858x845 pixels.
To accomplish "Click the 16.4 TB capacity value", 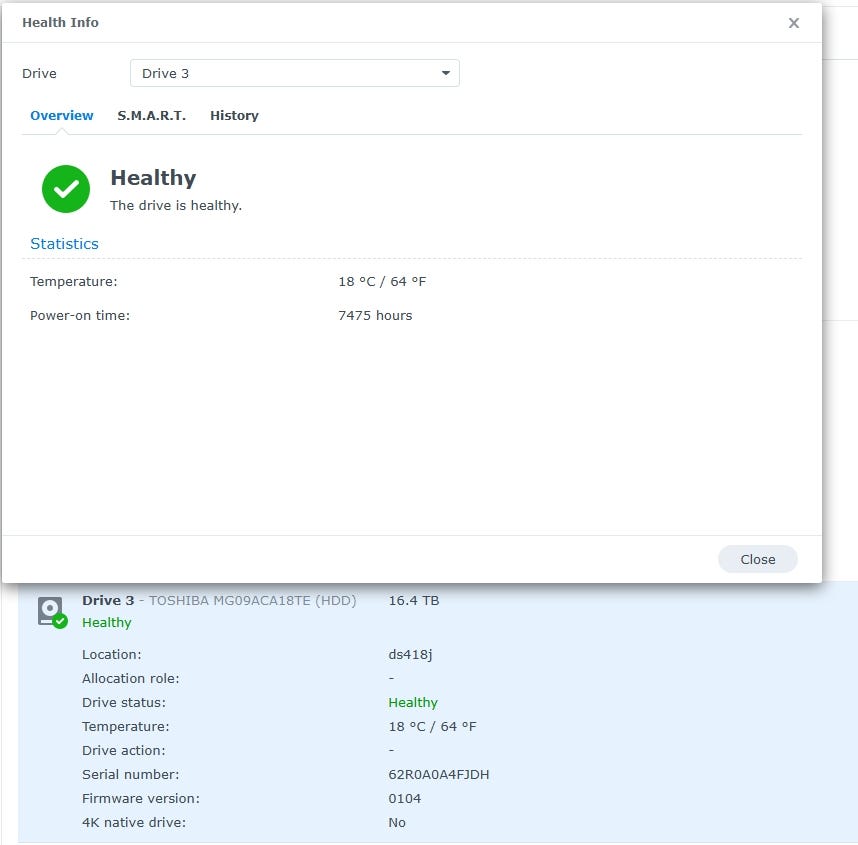I will pyautogui.click(x=414, y=600).
